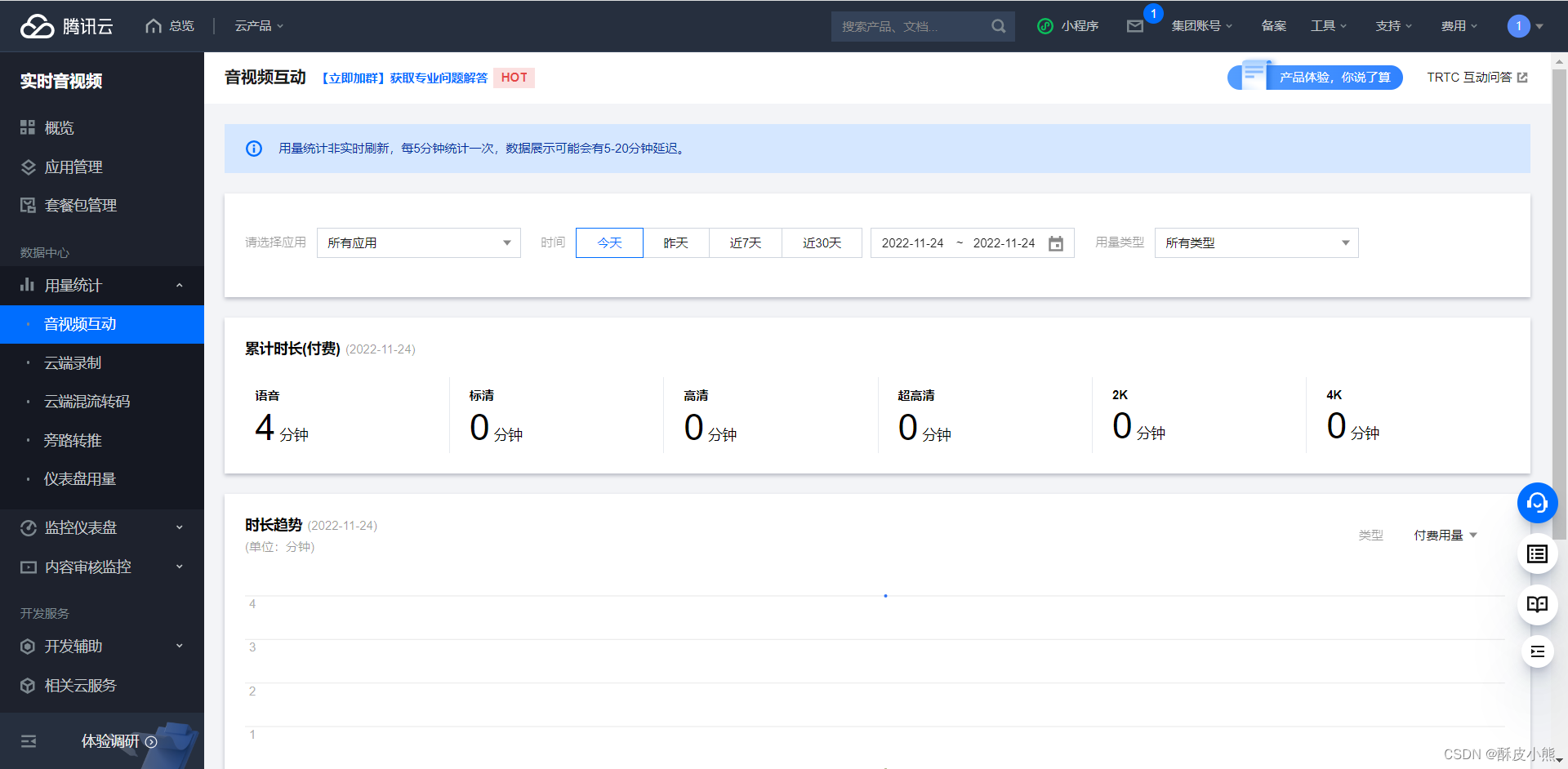Click the start date 2022-11-24 field
This screenshot has height=769, width=1568.
click(x=912, y=243)
